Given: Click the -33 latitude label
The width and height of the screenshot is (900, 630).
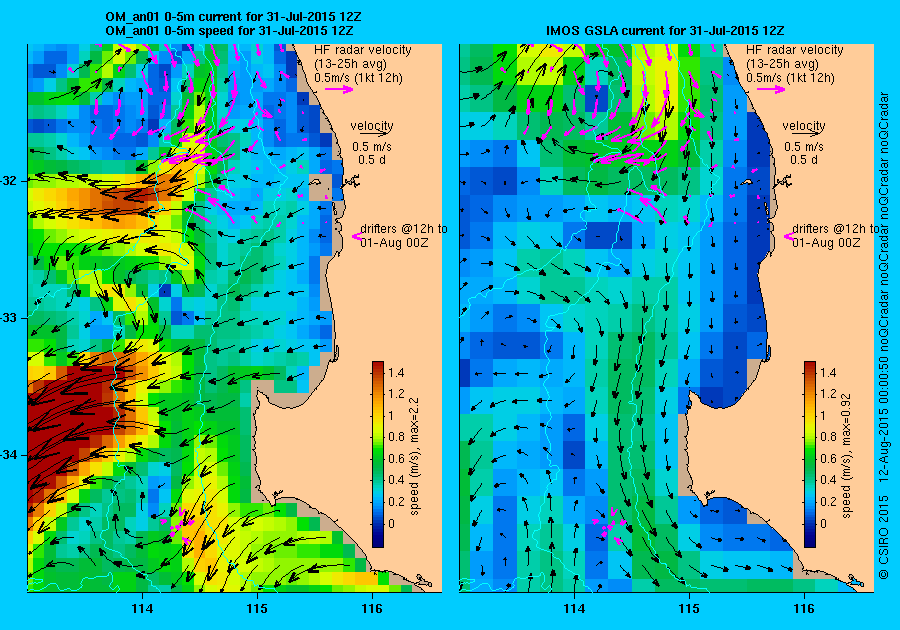Looking at the screenshot, I should pyautogui.click(x=10, y=318).
